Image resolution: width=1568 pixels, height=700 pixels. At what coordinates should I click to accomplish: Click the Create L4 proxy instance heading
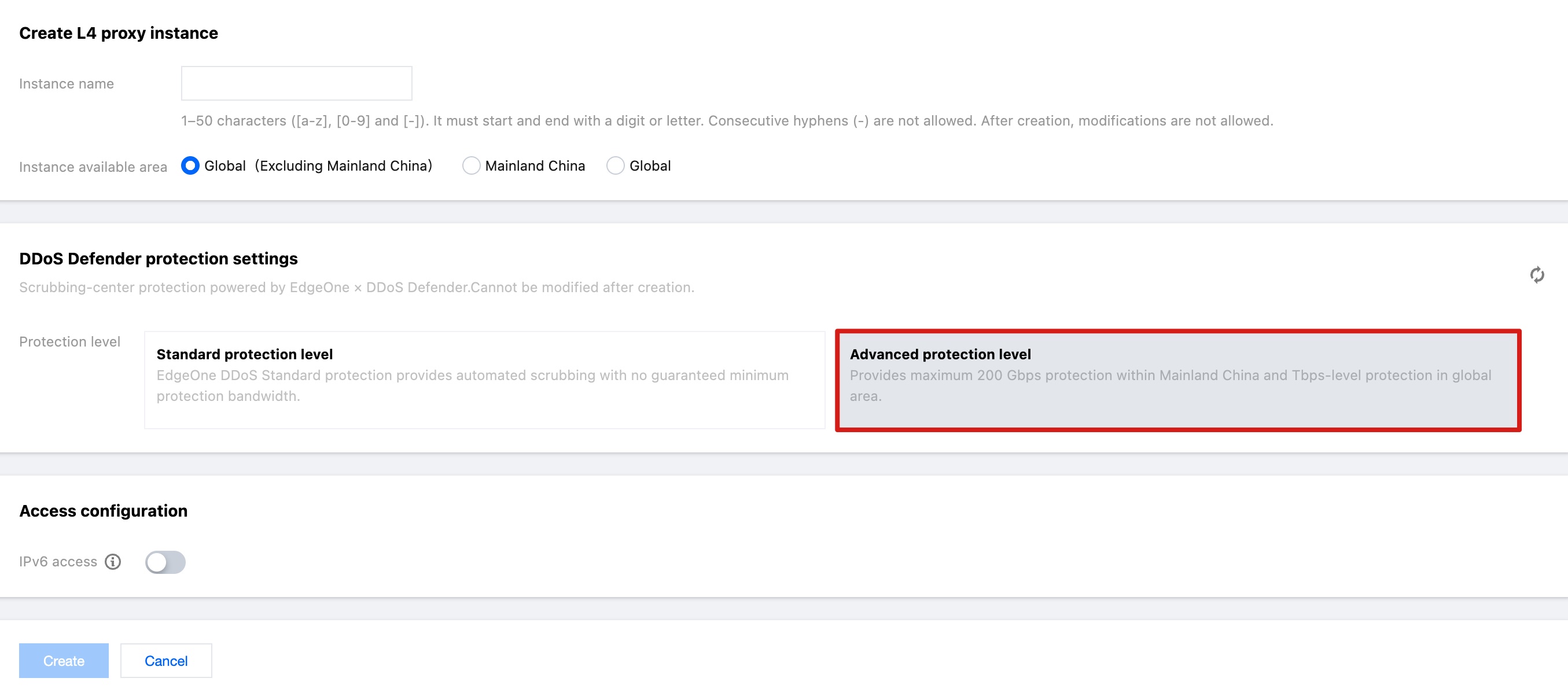[x=118, y=33]
